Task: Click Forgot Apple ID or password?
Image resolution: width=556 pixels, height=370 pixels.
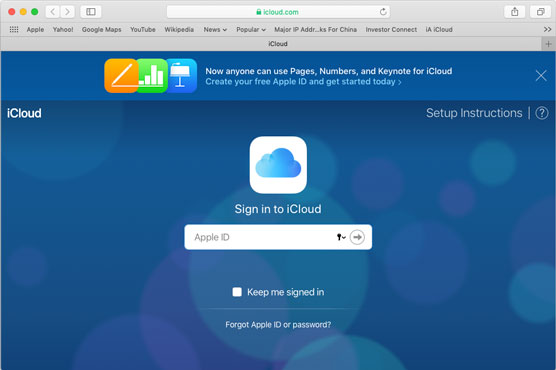Action: pos(278,325)
